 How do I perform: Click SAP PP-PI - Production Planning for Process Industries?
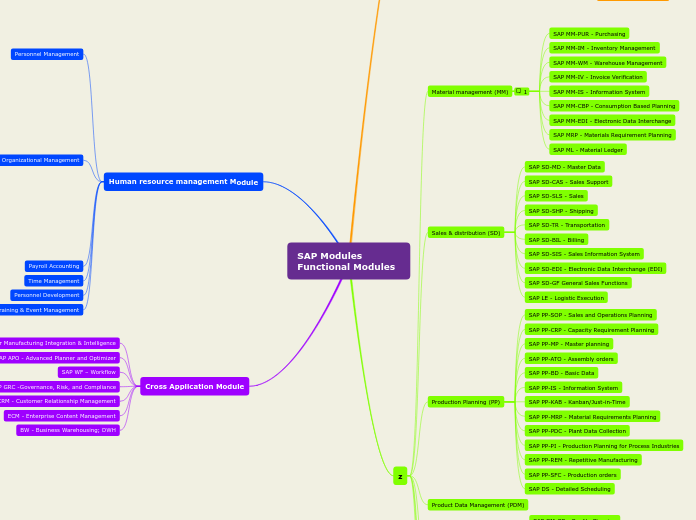click(x=604, y=446)
